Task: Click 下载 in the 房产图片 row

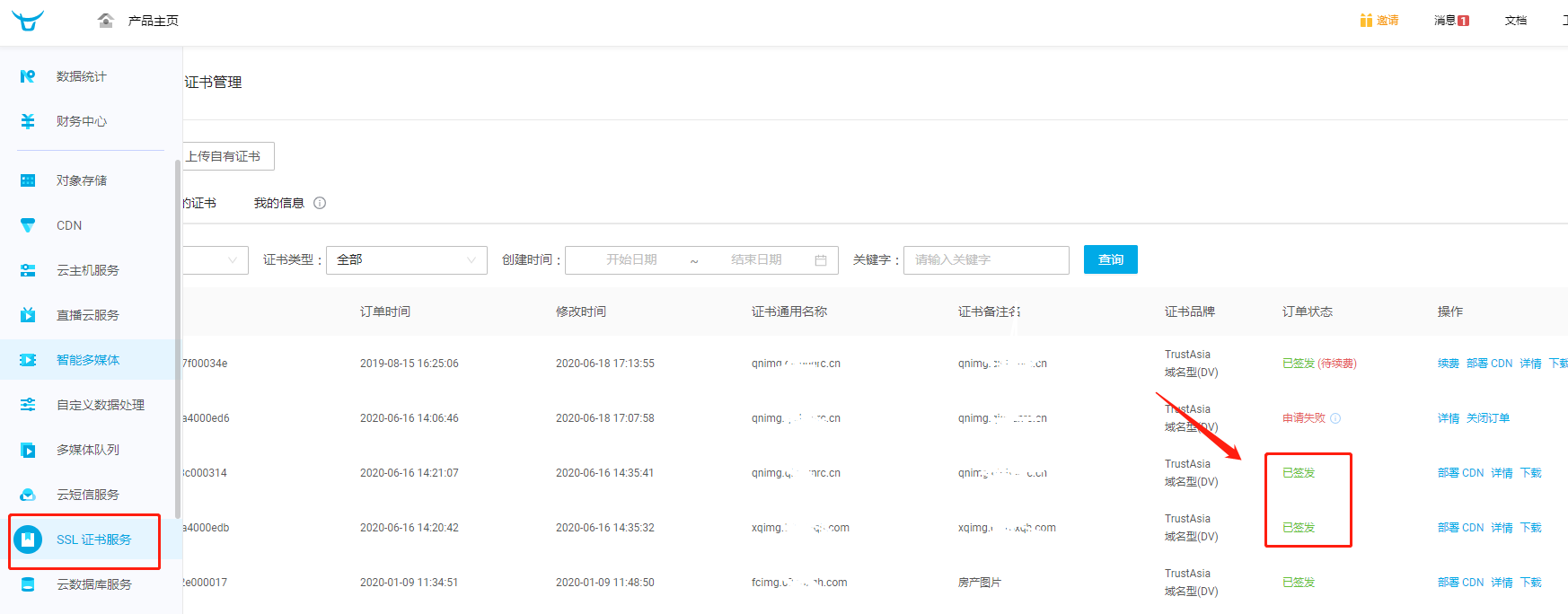Action: click(1530, 583)
